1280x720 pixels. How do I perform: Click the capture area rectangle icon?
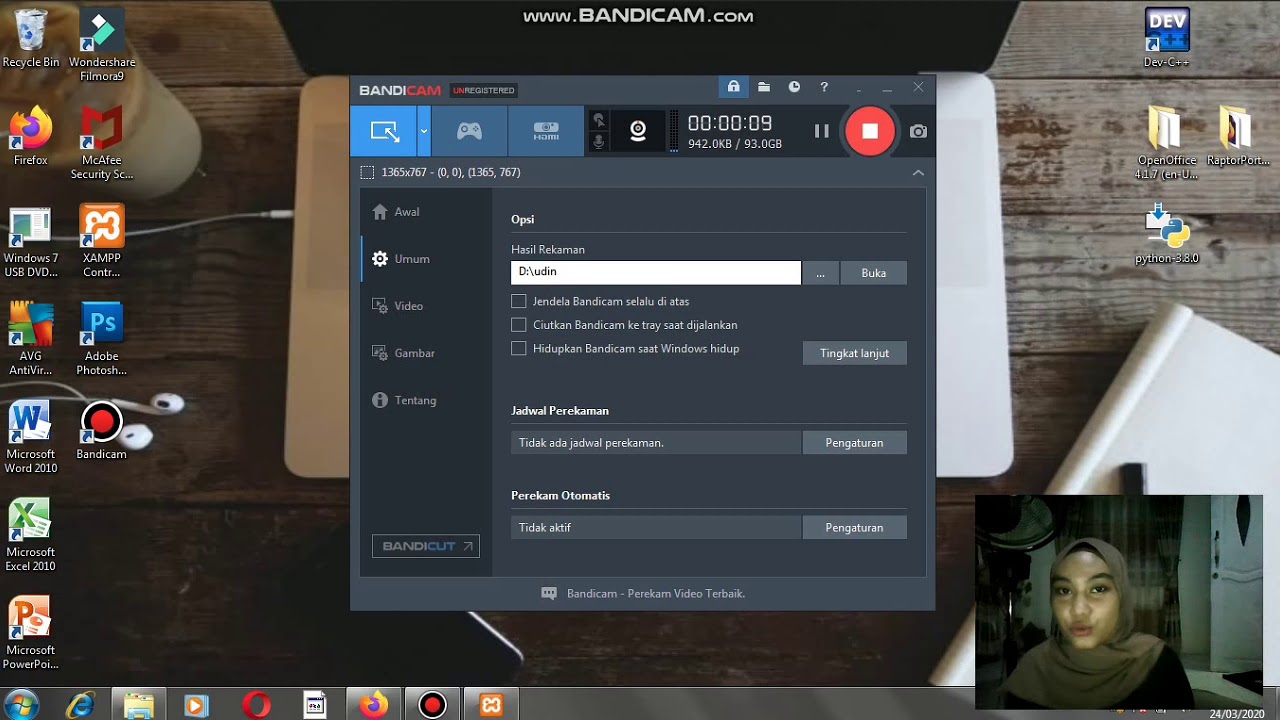coord(367,172)
